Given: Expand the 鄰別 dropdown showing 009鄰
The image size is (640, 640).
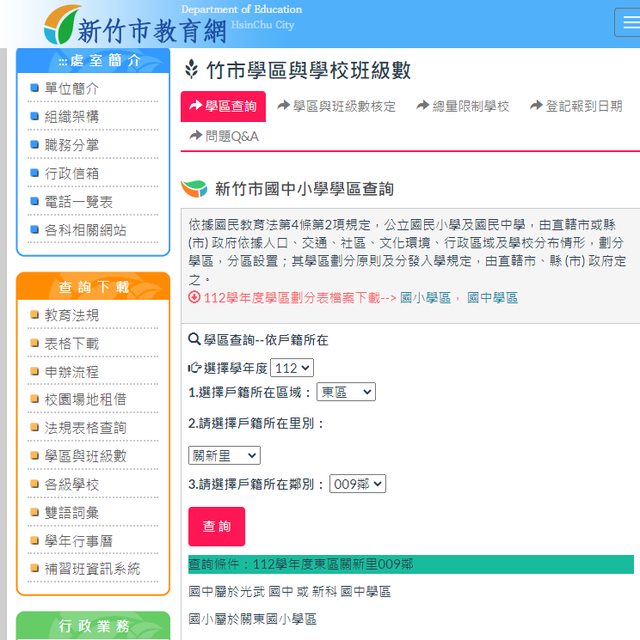Looking at the screenshot, I should tap(357, 484).
